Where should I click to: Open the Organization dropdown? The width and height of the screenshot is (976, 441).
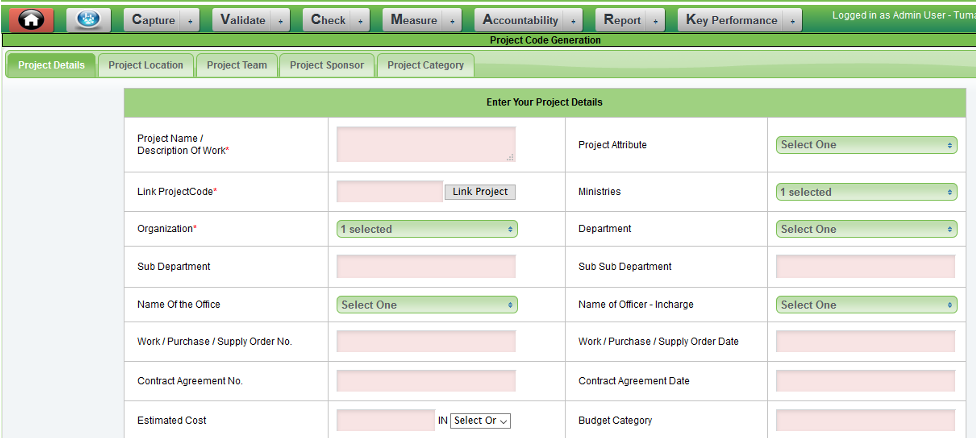tap(427, 229)
